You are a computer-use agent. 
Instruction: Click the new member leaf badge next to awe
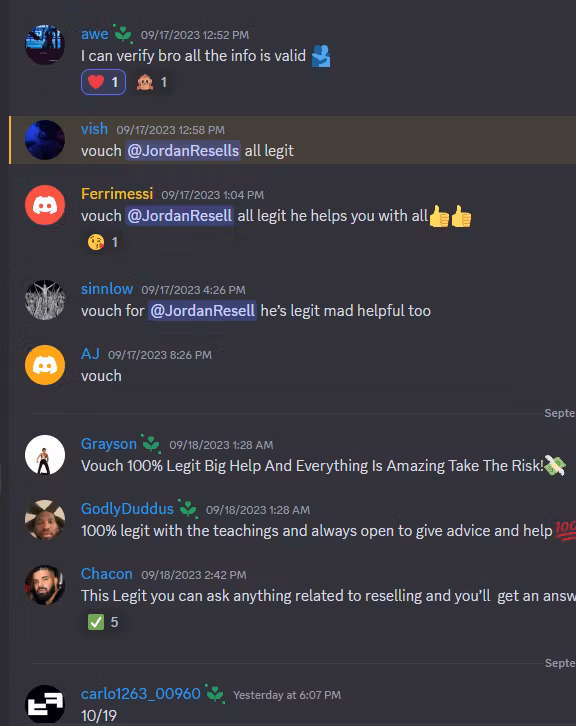(123, 34)
